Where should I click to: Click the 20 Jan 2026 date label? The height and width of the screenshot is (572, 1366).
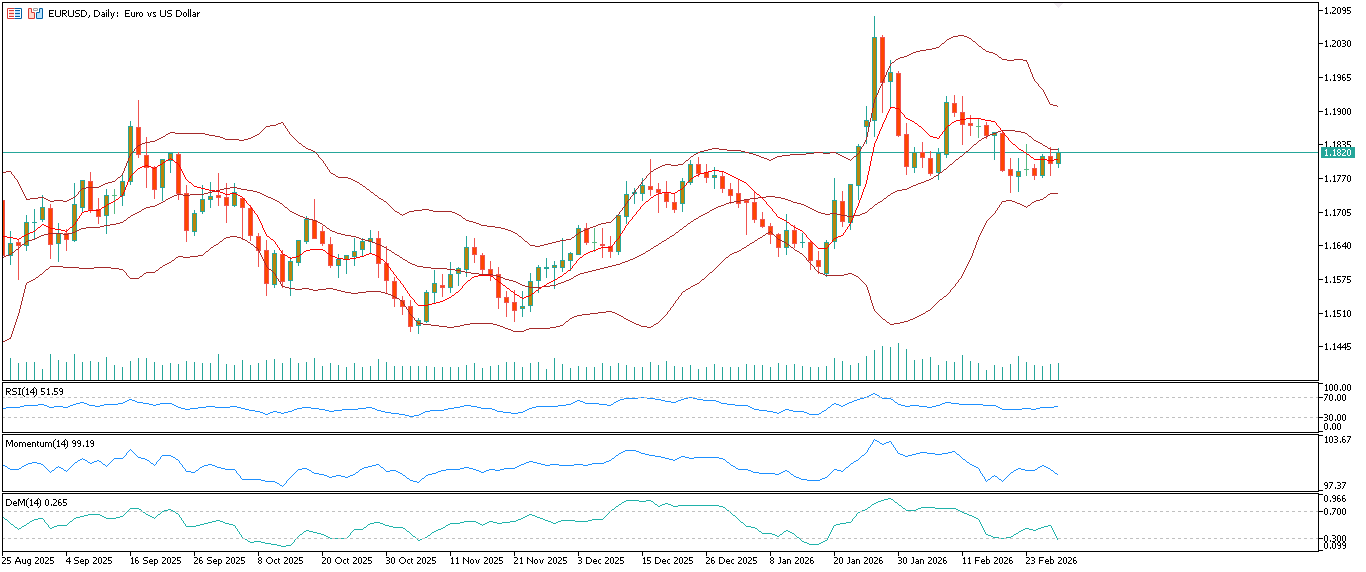tap(858, 561)
